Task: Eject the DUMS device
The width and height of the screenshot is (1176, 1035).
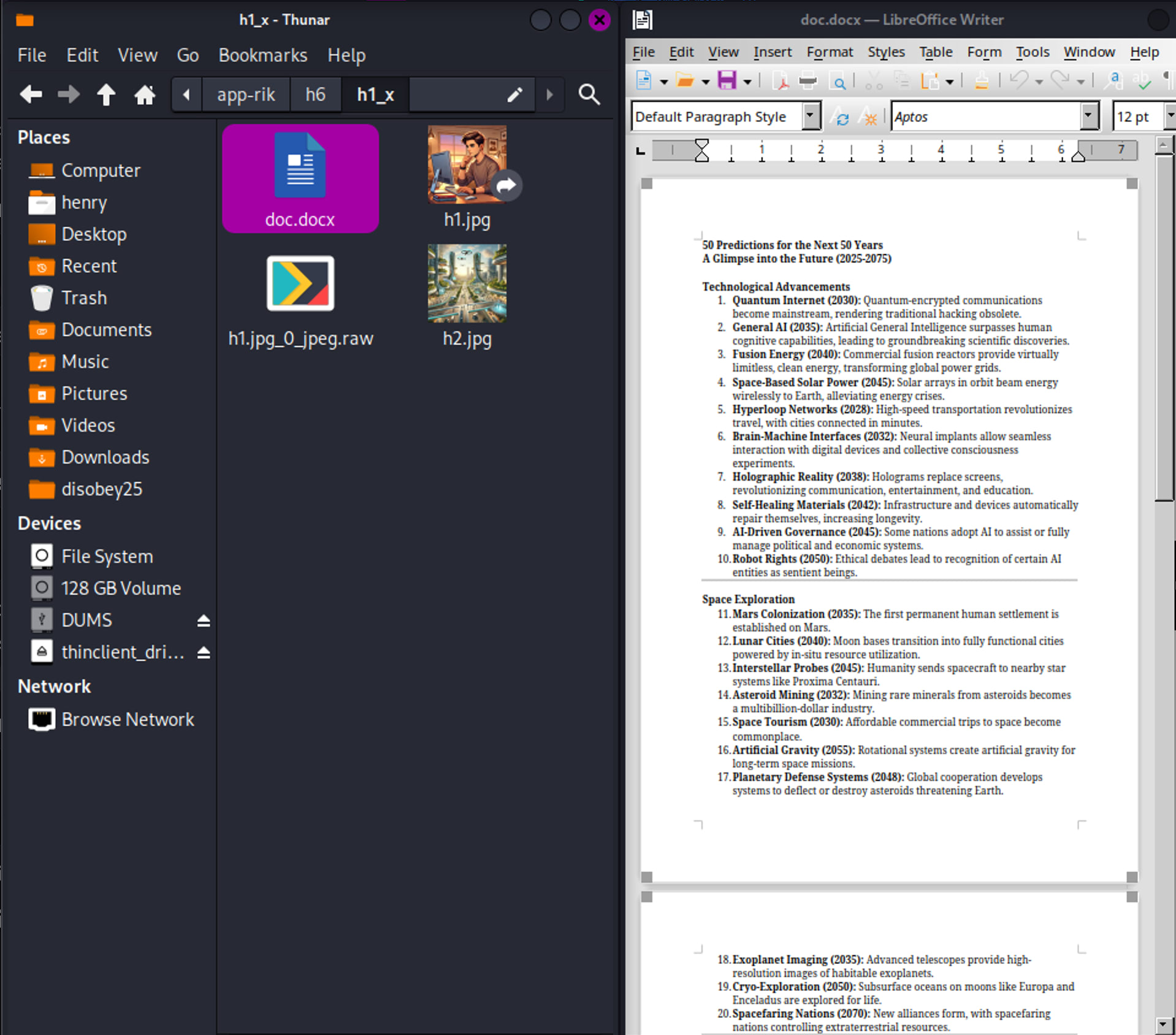Action: pyautogui.click(x=204, y=621)
